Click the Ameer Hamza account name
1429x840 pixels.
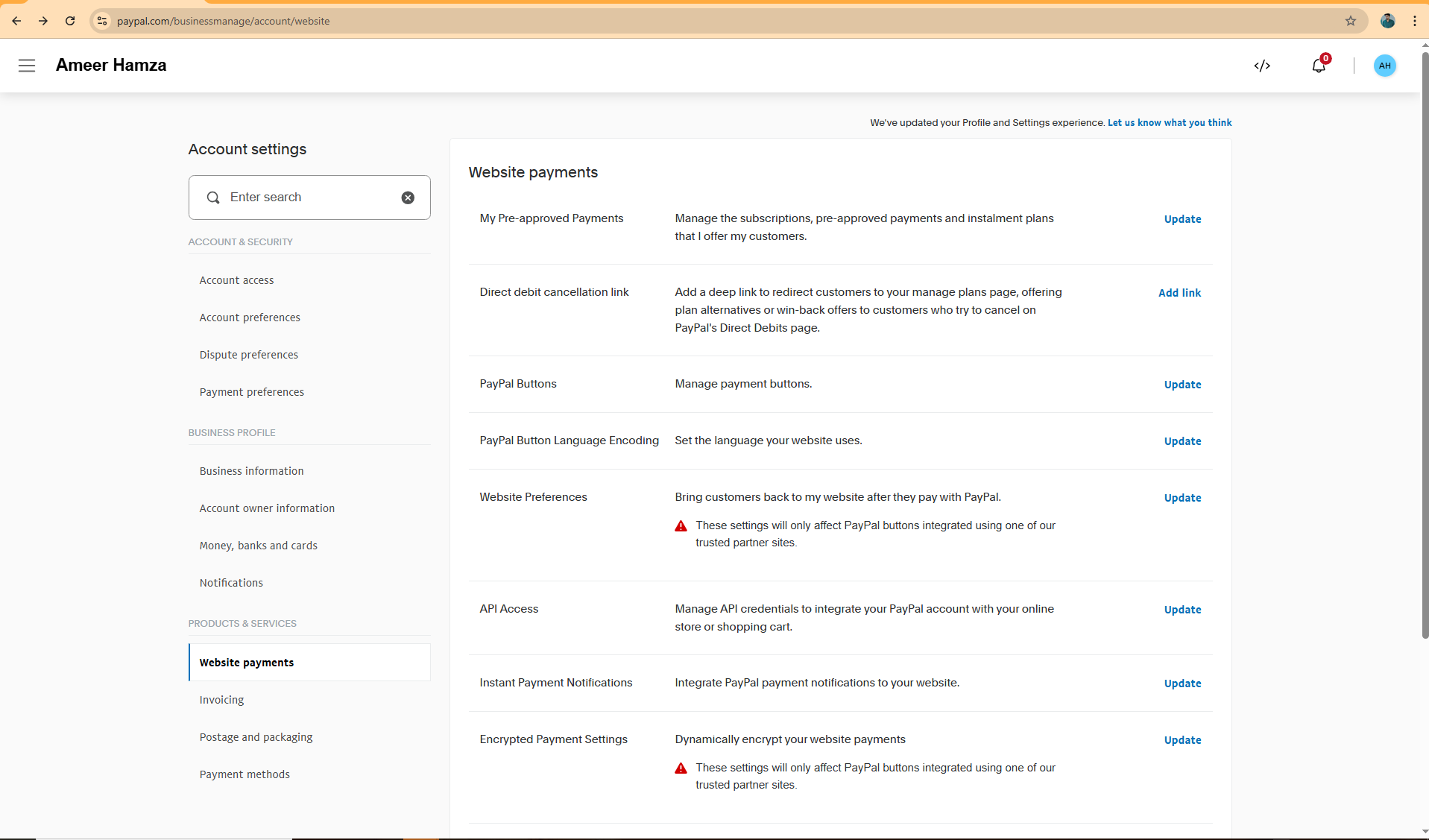coord(111,66)
